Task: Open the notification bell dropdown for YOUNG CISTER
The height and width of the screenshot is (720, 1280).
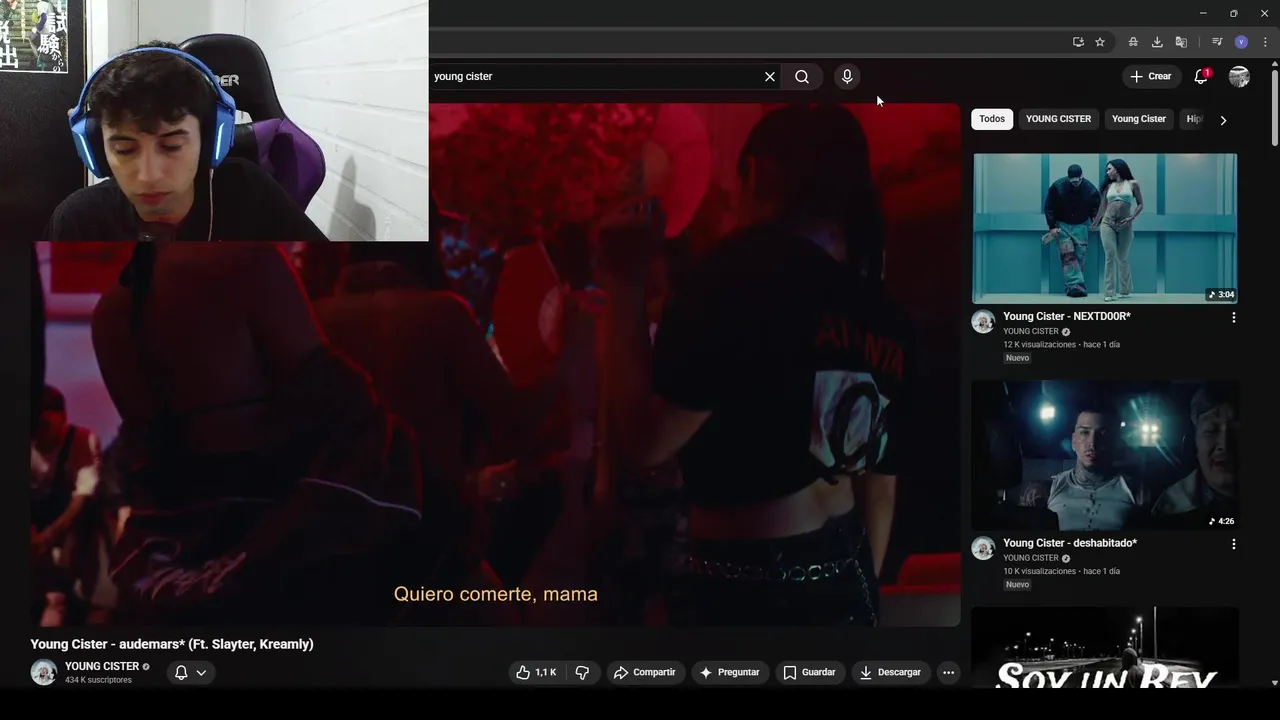Action: [x=190, y=672]
